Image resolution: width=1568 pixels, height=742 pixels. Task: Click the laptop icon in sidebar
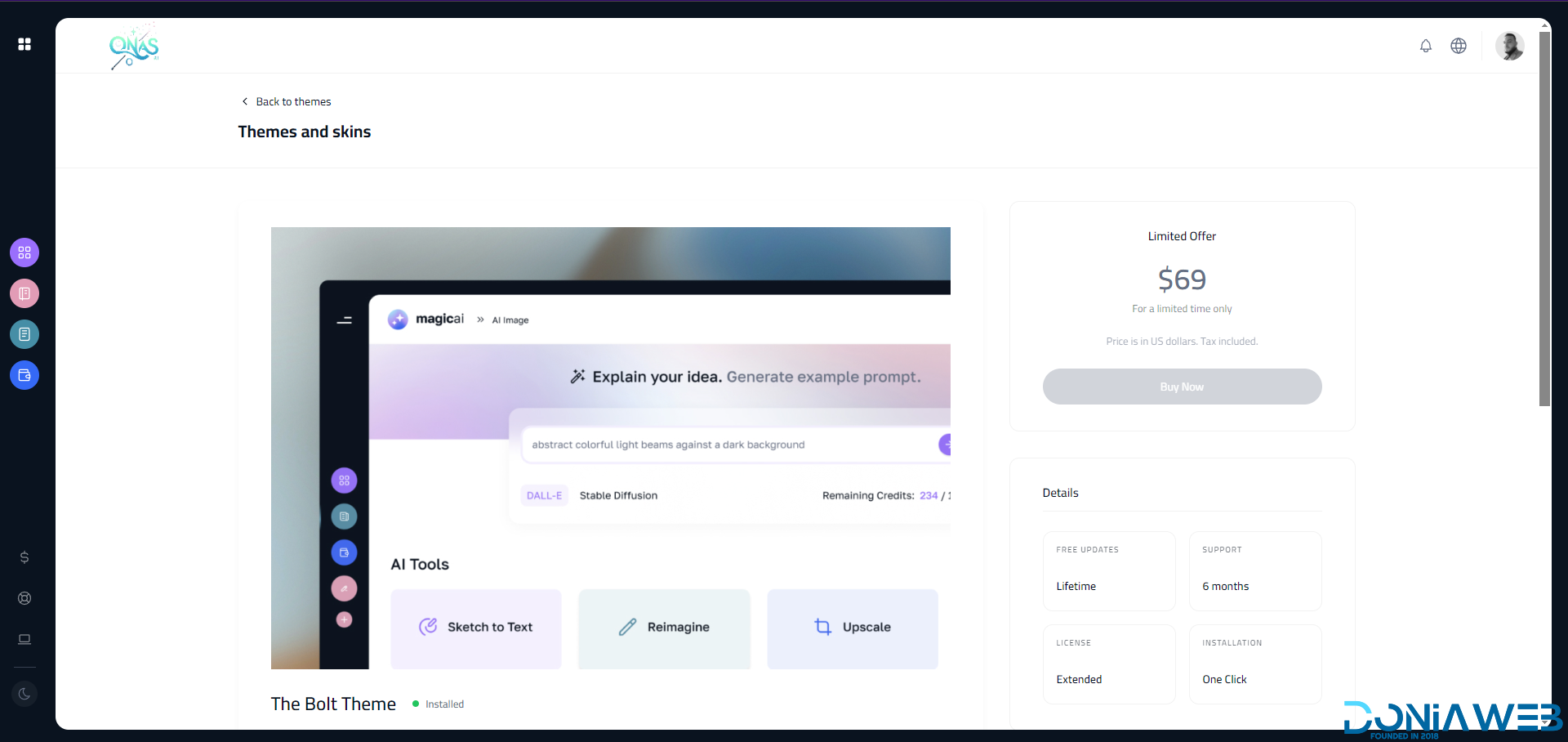(x=24, y=639)
